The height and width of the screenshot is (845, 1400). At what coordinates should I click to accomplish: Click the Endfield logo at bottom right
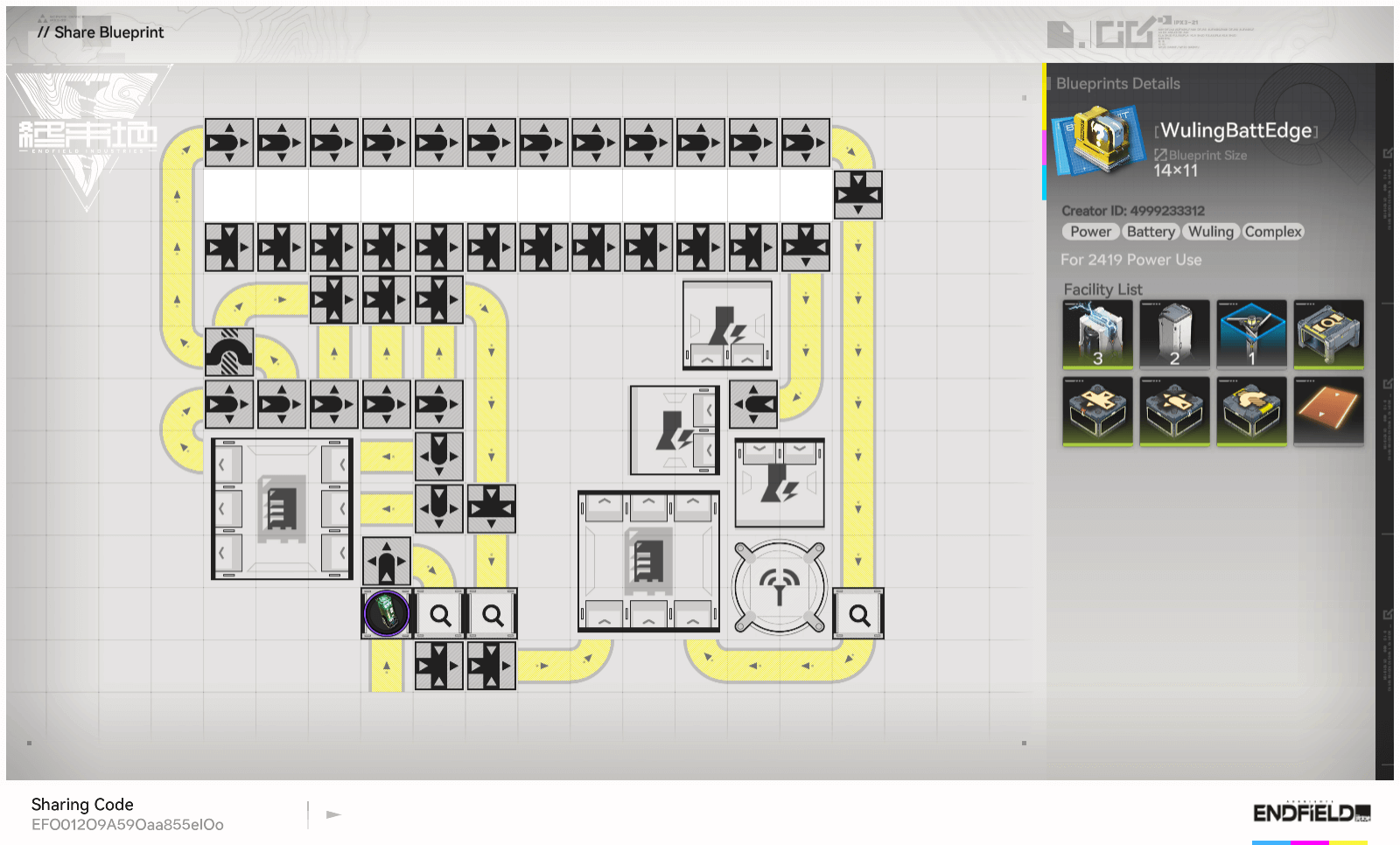(x=1311, y=814)
